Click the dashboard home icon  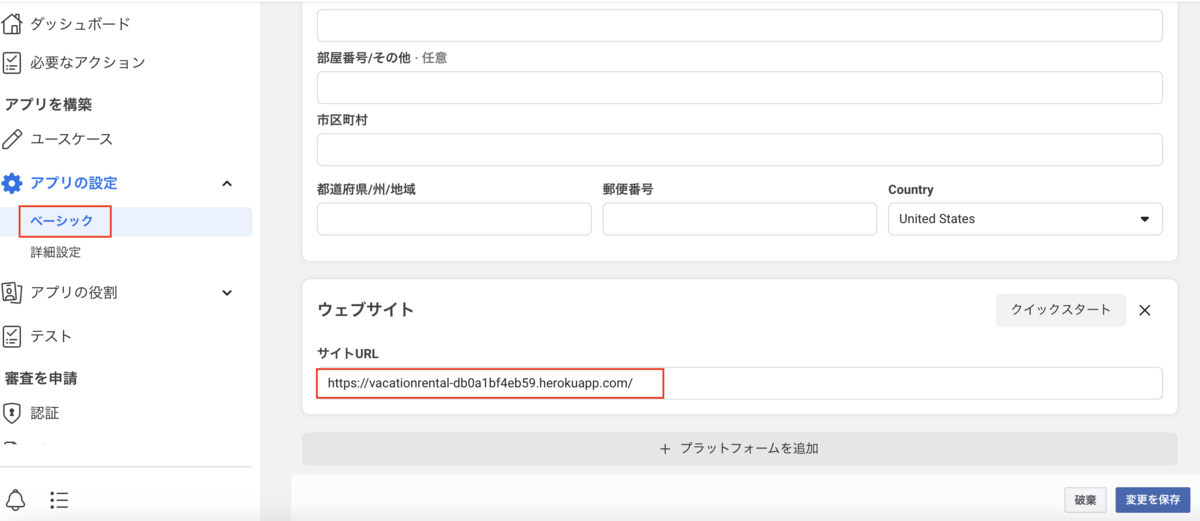coord(12,24)
